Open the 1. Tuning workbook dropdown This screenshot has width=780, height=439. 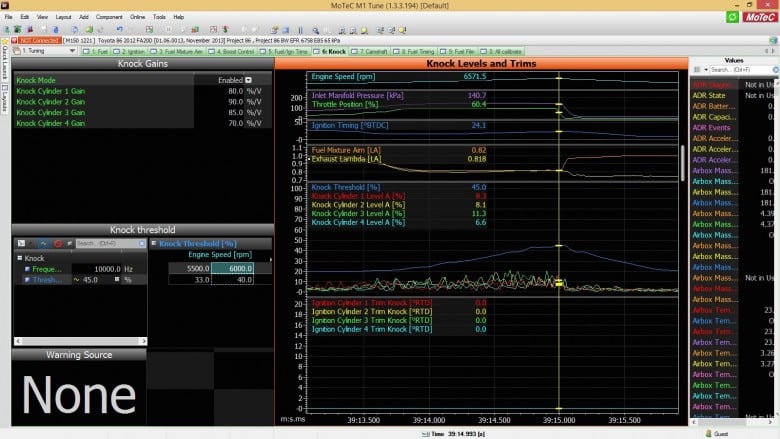[x=73, y=51]
